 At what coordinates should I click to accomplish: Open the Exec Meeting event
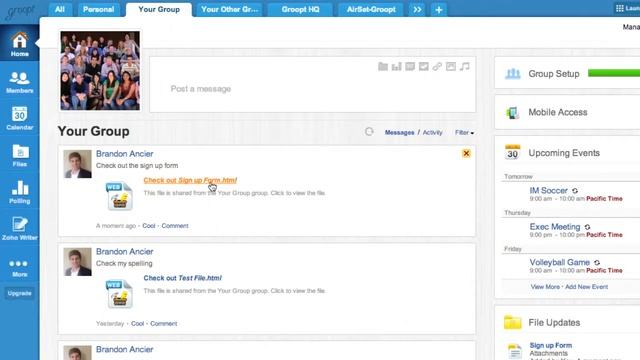point(555,227)
